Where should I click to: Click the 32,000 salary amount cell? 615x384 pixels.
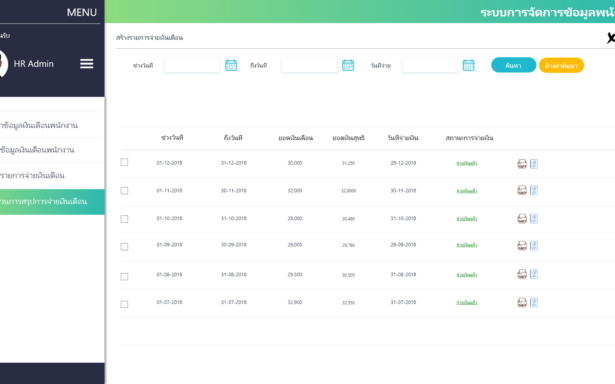(x=295, y=191)
